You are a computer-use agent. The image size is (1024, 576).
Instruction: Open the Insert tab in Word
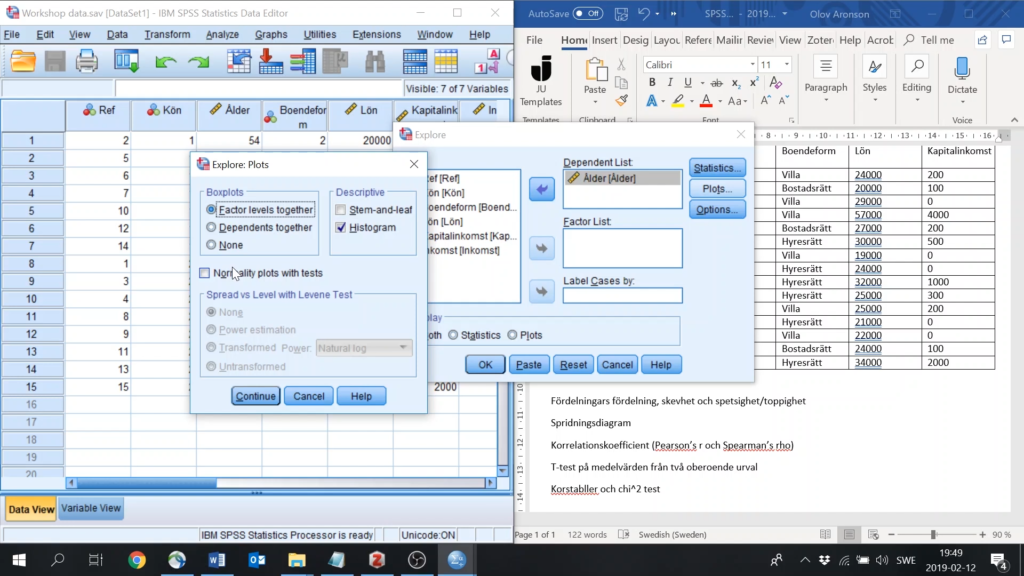604,40
